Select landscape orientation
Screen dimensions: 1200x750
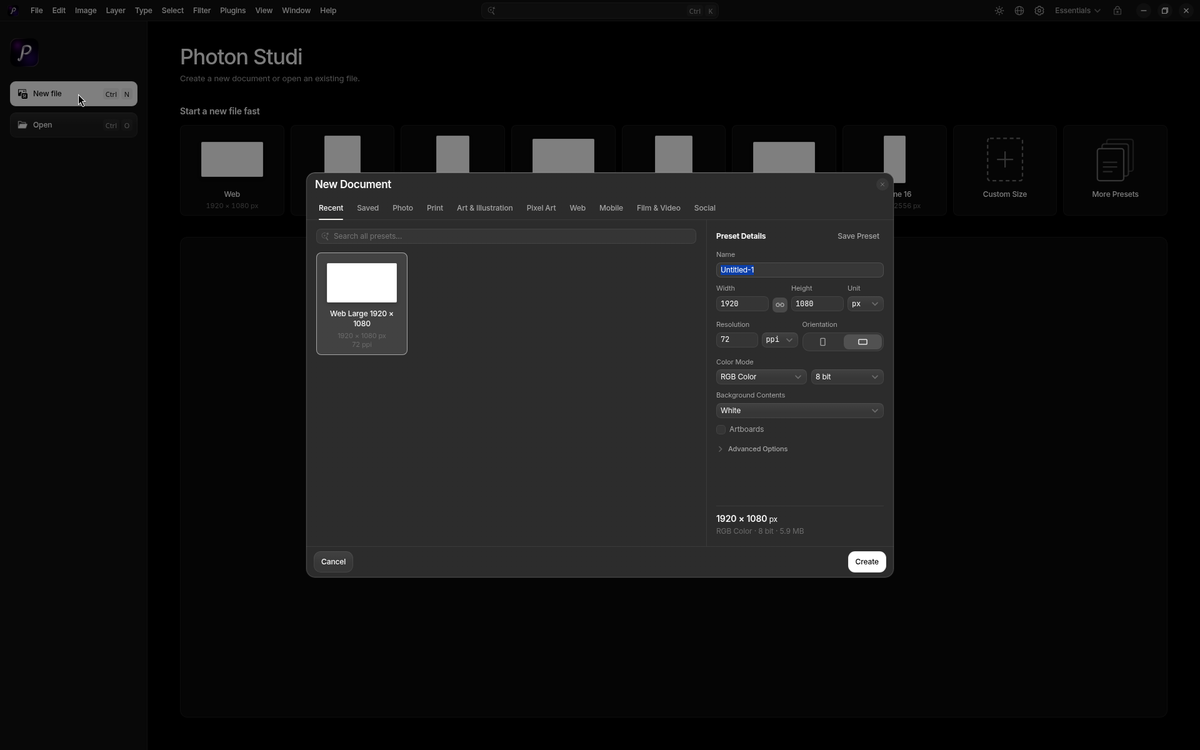click(863, 342)
